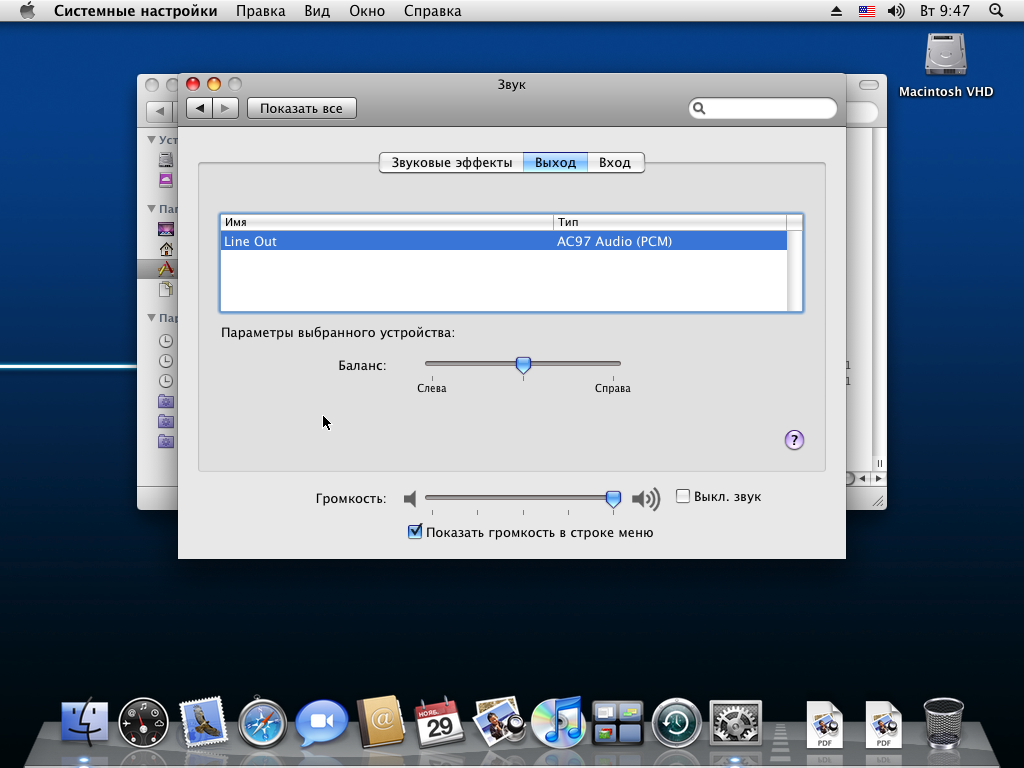The height and width of the screenshot is (768, 1024).
Task: Click the volume icon in menu bar
Action: click(x=895, y=11)
